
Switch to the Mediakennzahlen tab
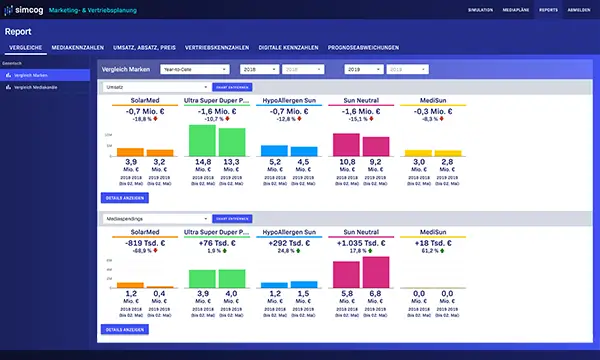click(x=78, y=47)
